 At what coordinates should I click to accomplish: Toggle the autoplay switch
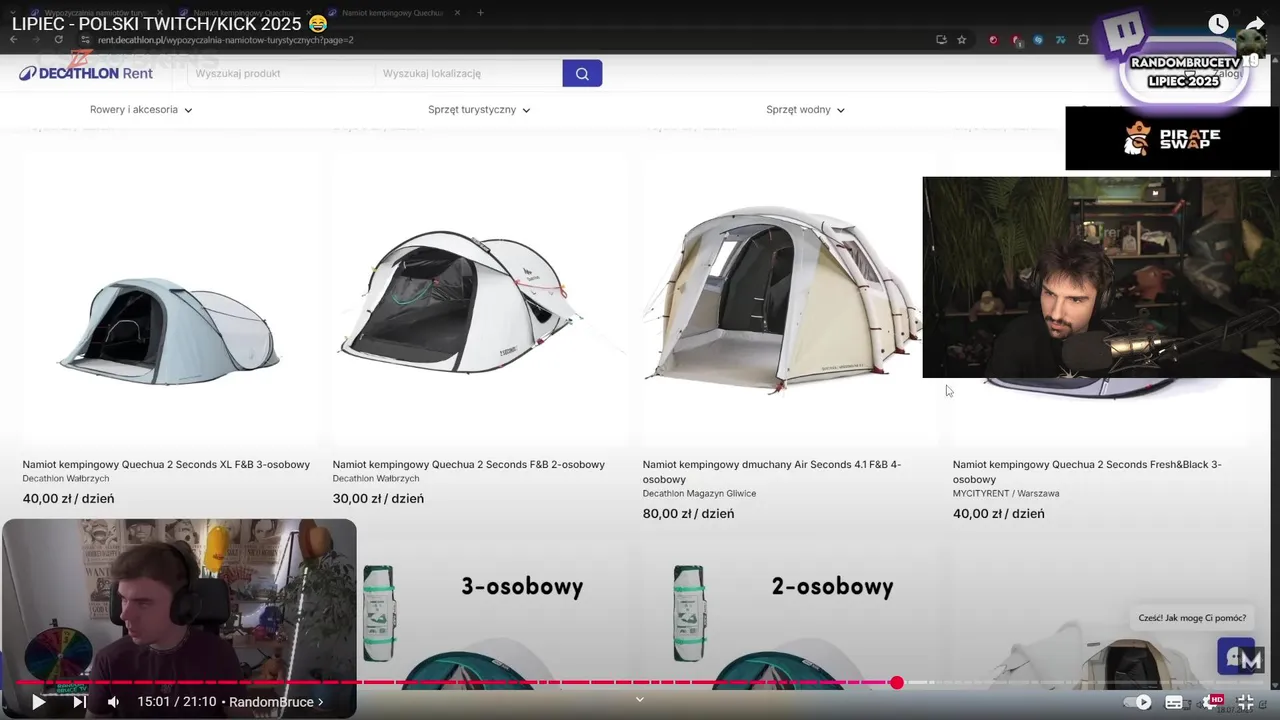(1140, 702)
